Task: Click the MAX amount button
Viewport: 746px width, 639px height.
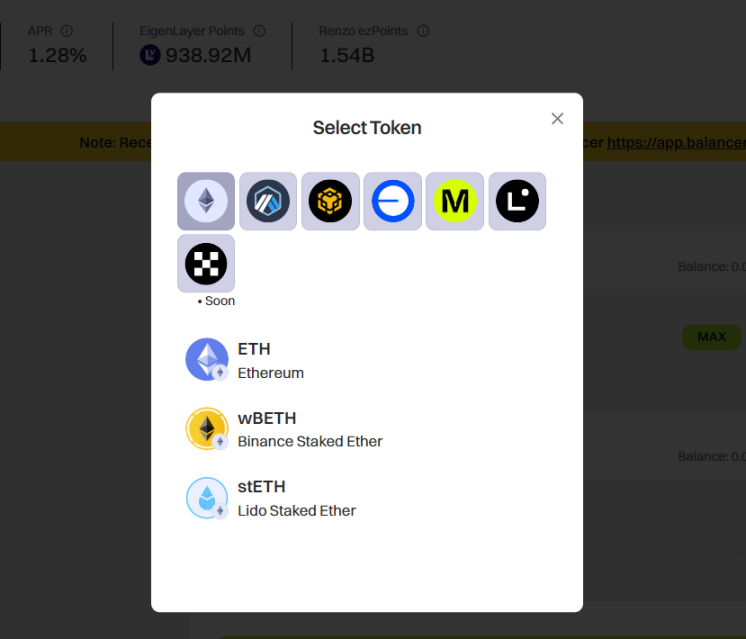Action: [711, 337]
